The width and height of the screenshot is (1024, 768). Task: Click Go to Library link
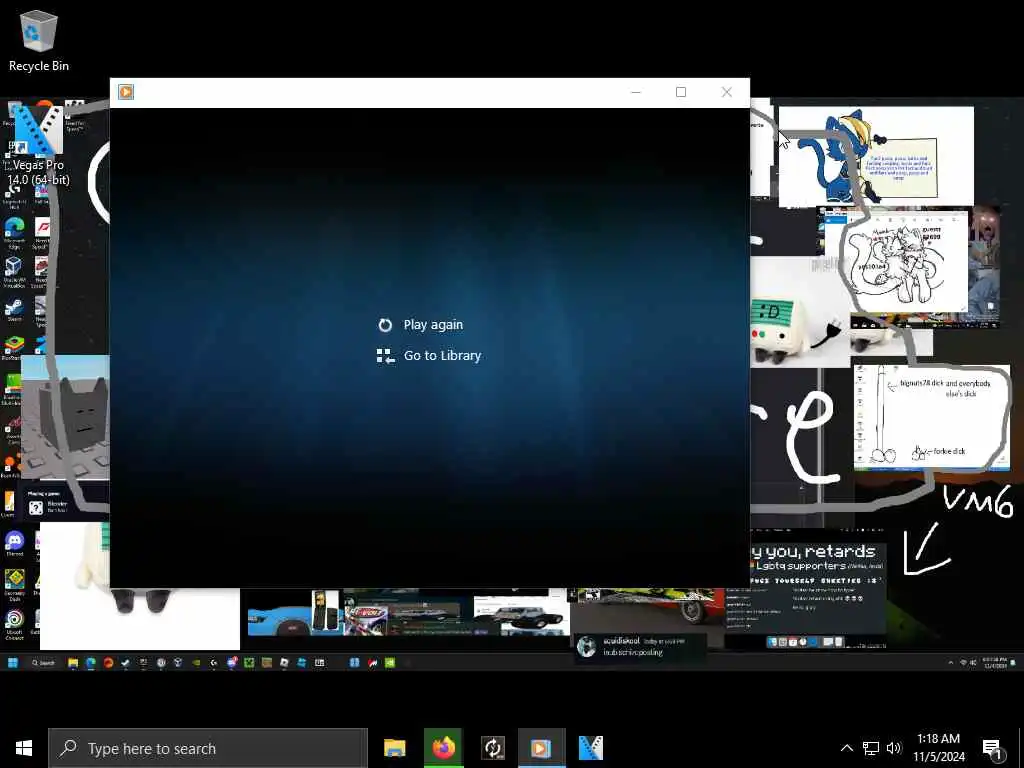[429, 355]
